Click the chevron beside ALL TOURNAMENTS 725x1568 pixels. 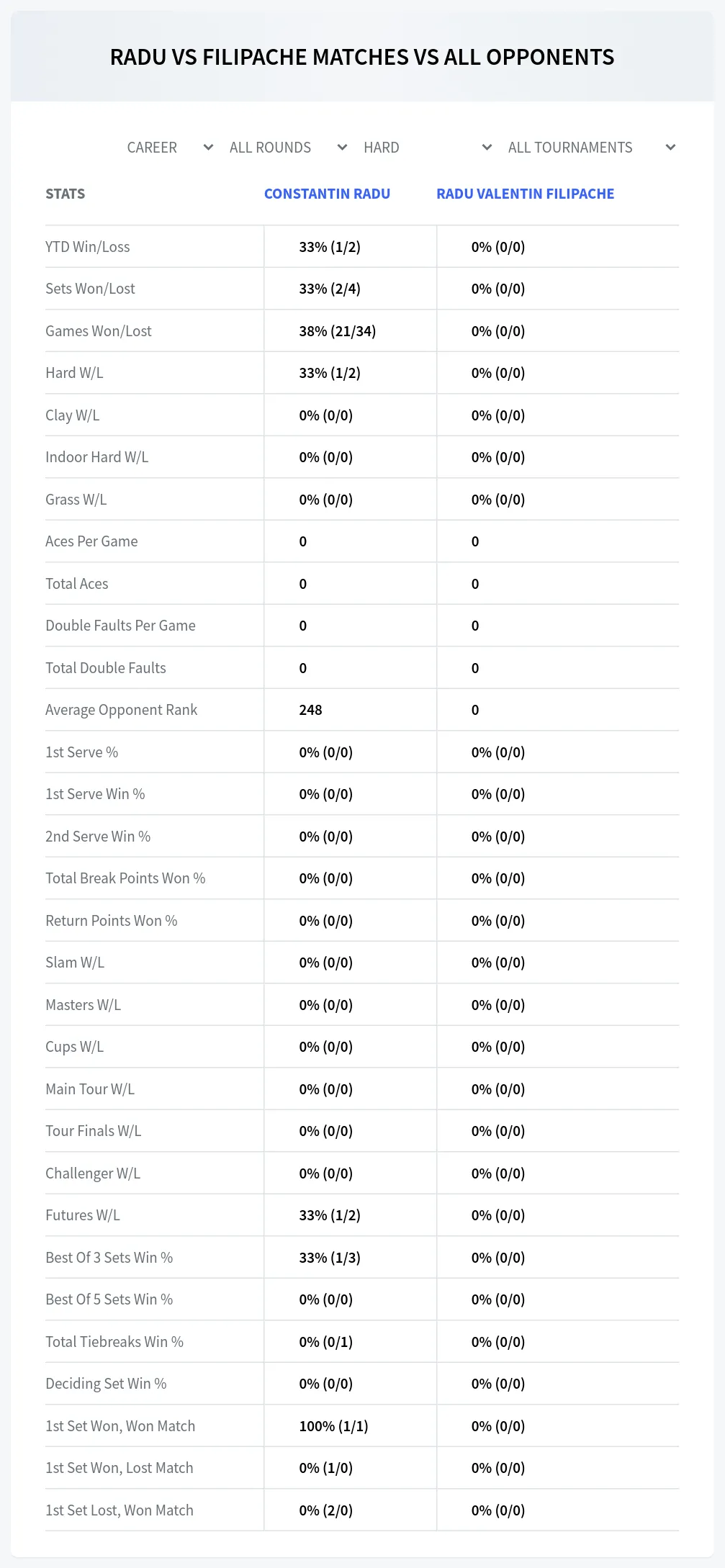(670, 148)
